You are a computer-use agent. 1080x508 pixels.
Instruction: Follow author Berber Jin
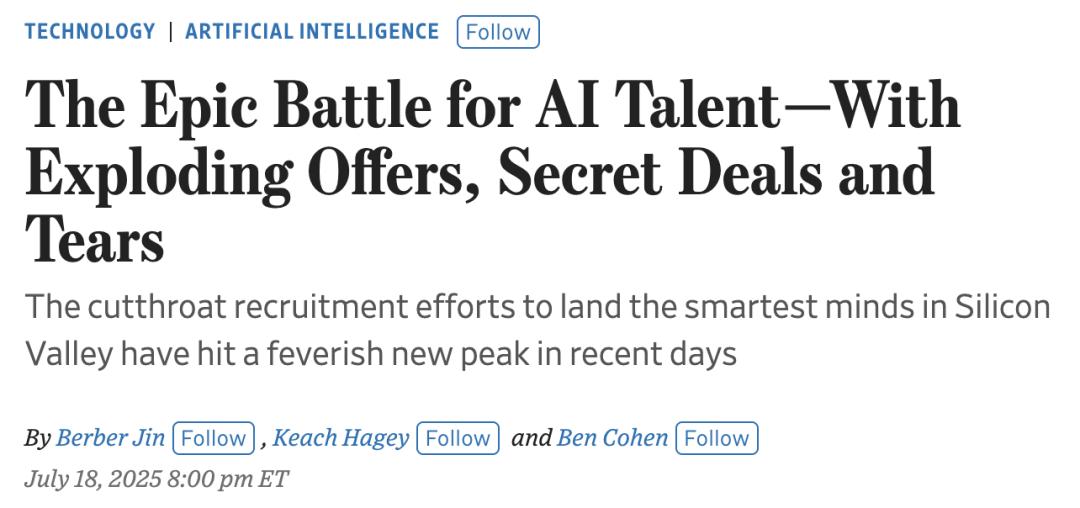coord(214,438)
